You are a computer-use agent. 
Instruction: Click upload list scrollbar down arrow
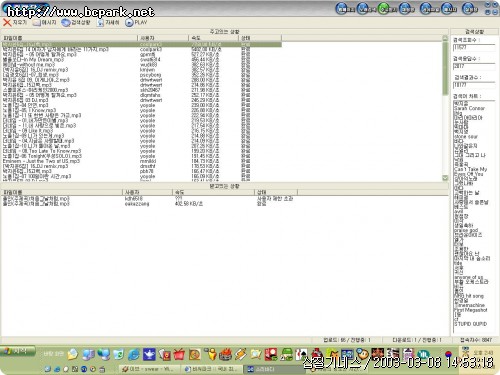(x=445, y=178)
